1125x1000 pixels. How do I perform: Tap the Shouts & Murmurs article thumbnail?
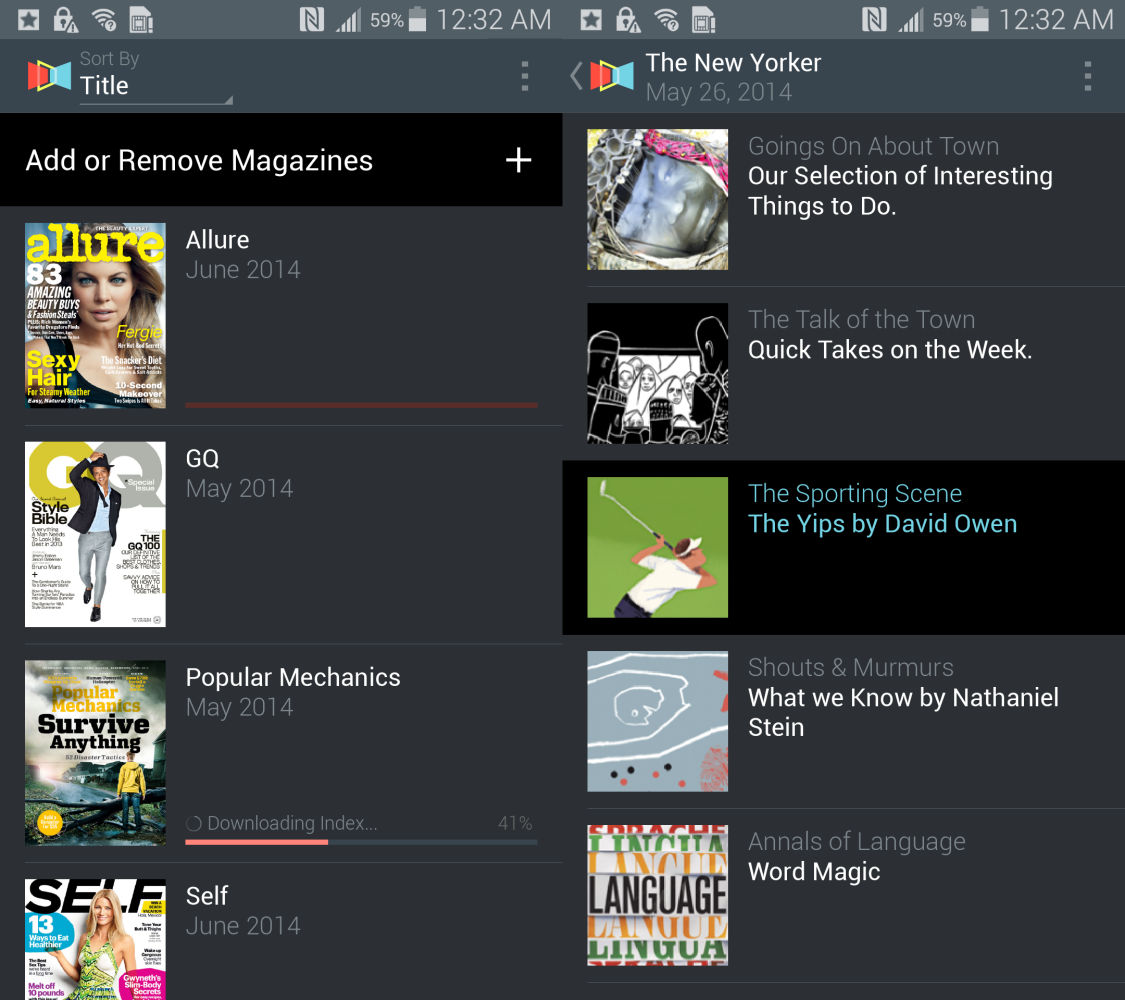pyautogui.click(x=657, y=721)
